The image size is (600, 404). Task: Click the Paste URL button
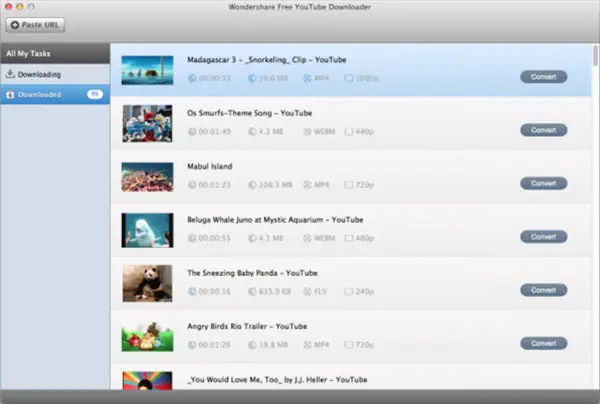[x=35, y=25]
